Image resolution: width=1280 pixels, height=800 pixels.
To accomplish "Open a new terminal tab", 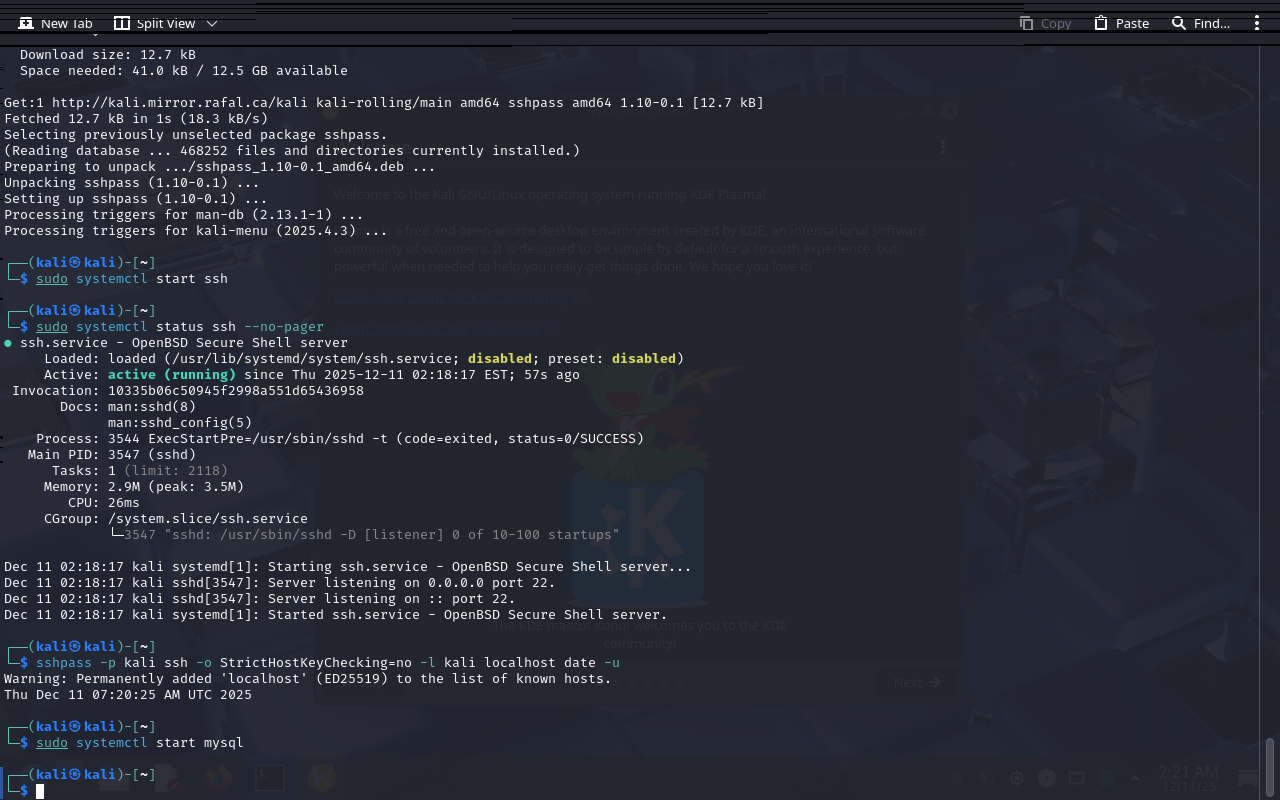I will [x=55, y=23].
